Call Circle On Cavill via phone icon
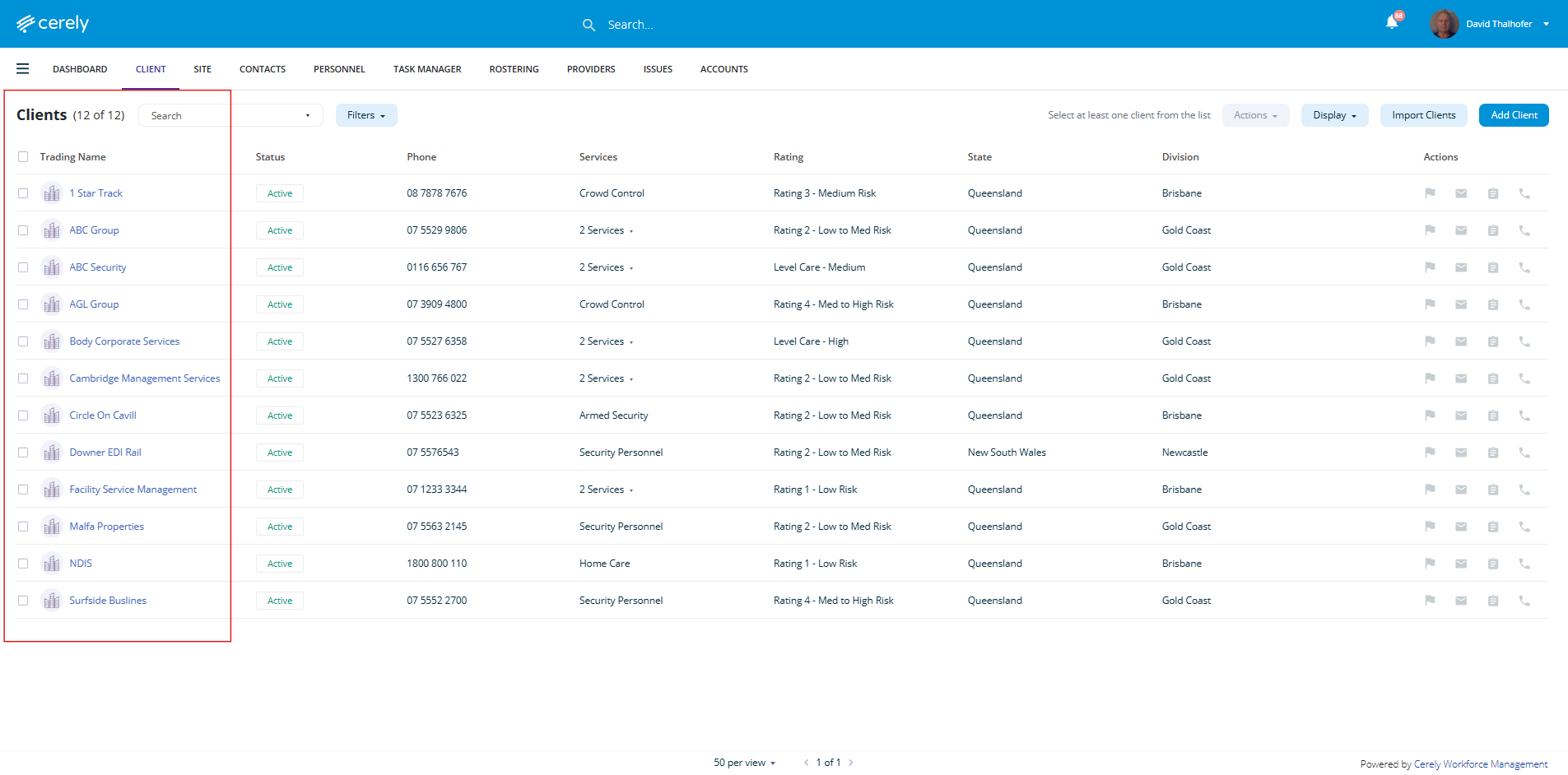 (x=1524, y=415)
